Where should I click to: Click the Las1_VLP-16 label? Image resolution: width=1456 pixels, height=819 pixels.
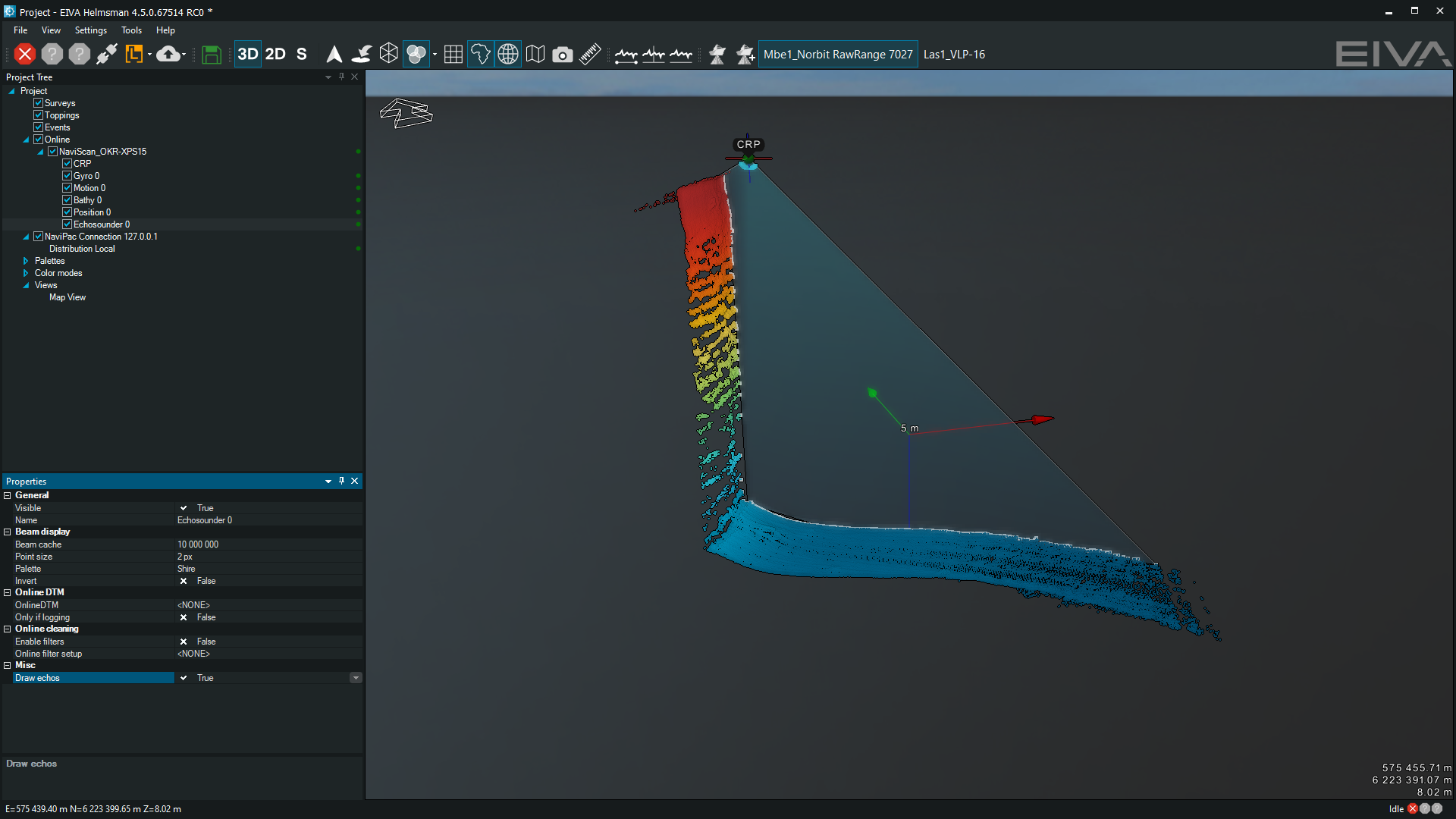point(954,54)
